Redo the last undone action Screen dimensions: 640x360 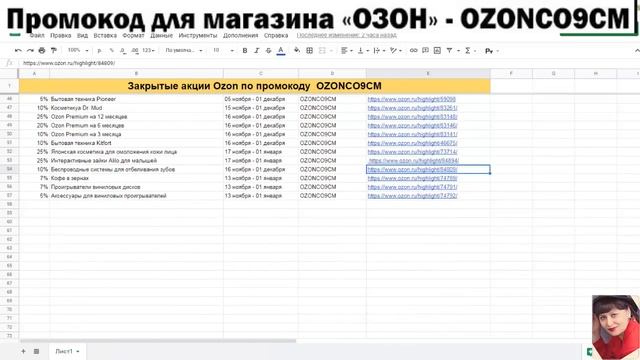tap(30, 51)
